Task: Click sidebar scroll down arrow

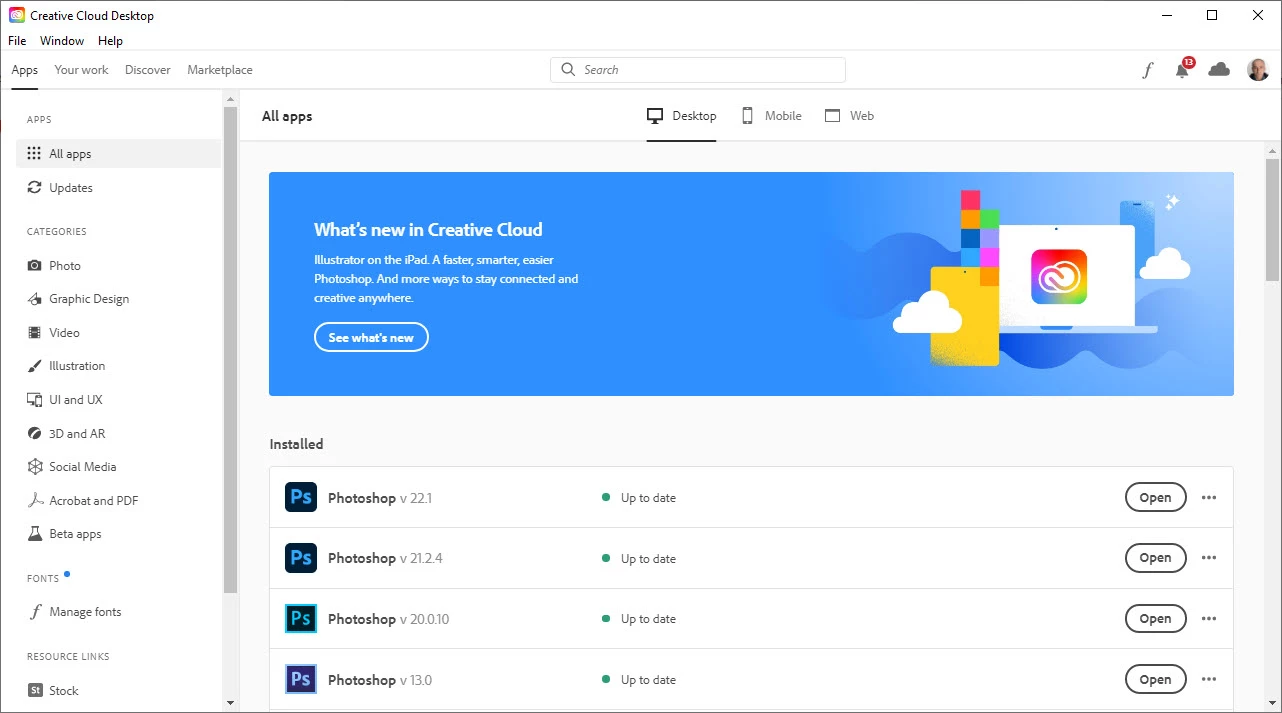Action: [231, 703]
